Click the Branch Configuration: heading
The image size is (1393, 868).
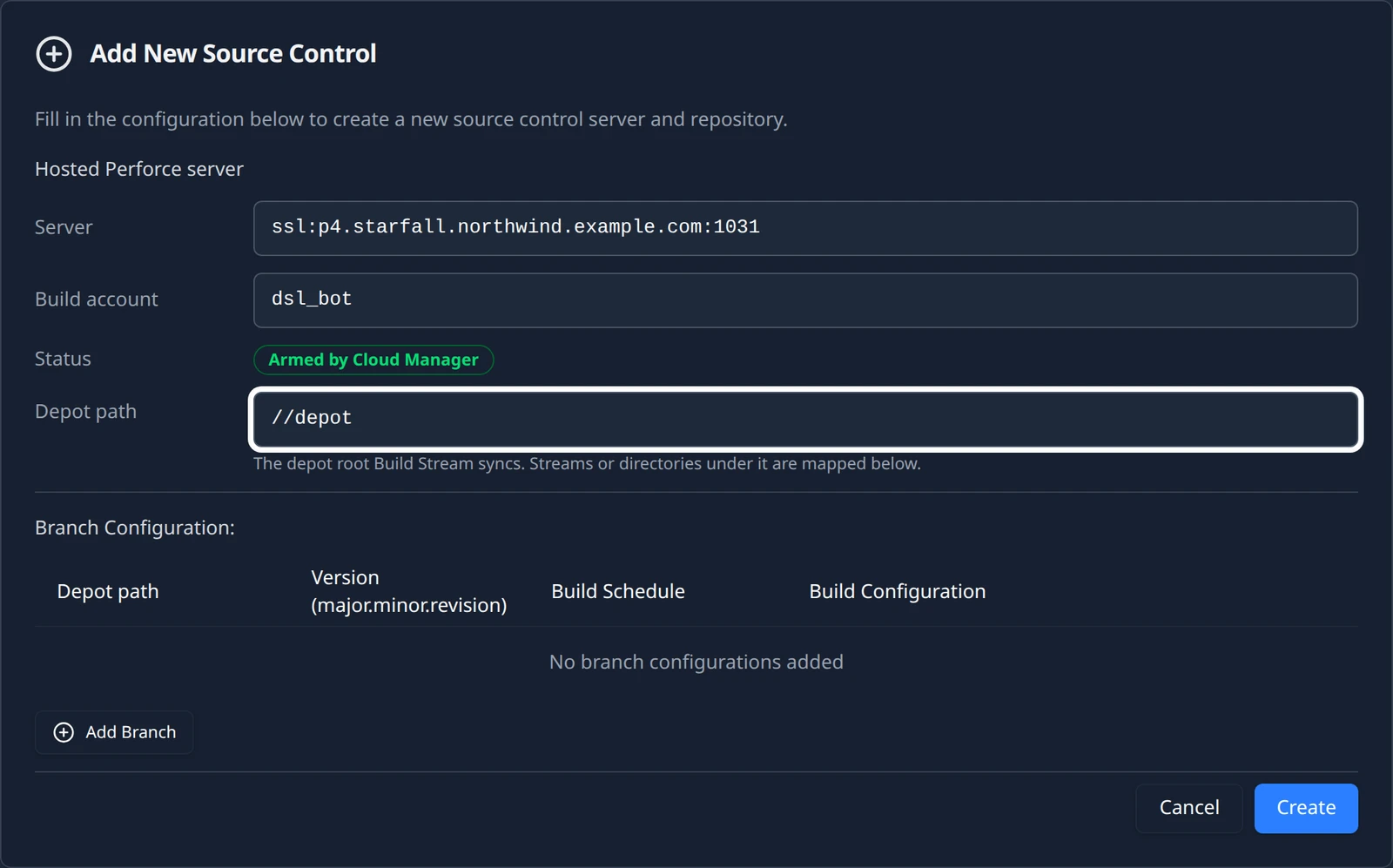135,528
